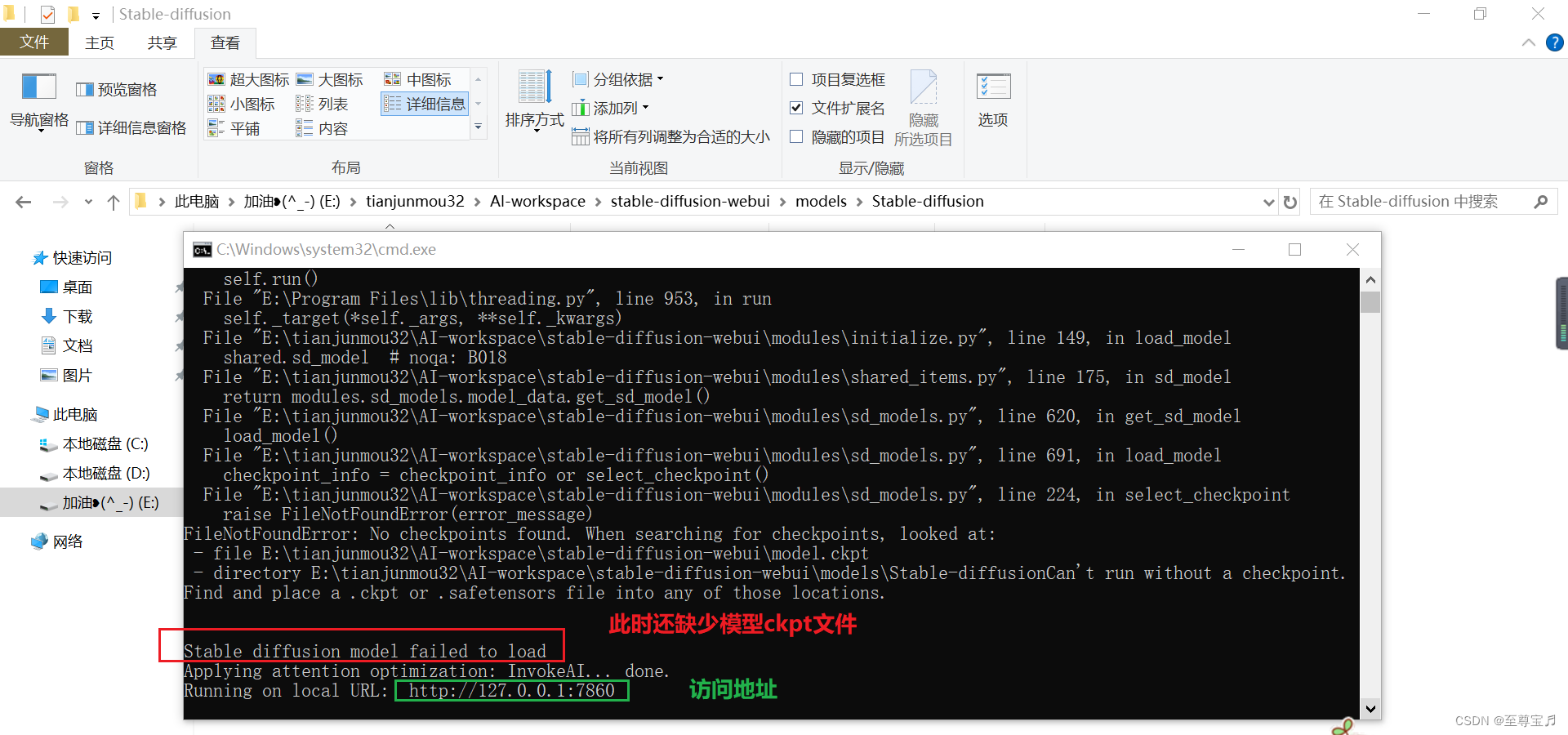Uncheck the 文件扩展名 checkbox
1568x735 pixels.
(x=796, y=108)
